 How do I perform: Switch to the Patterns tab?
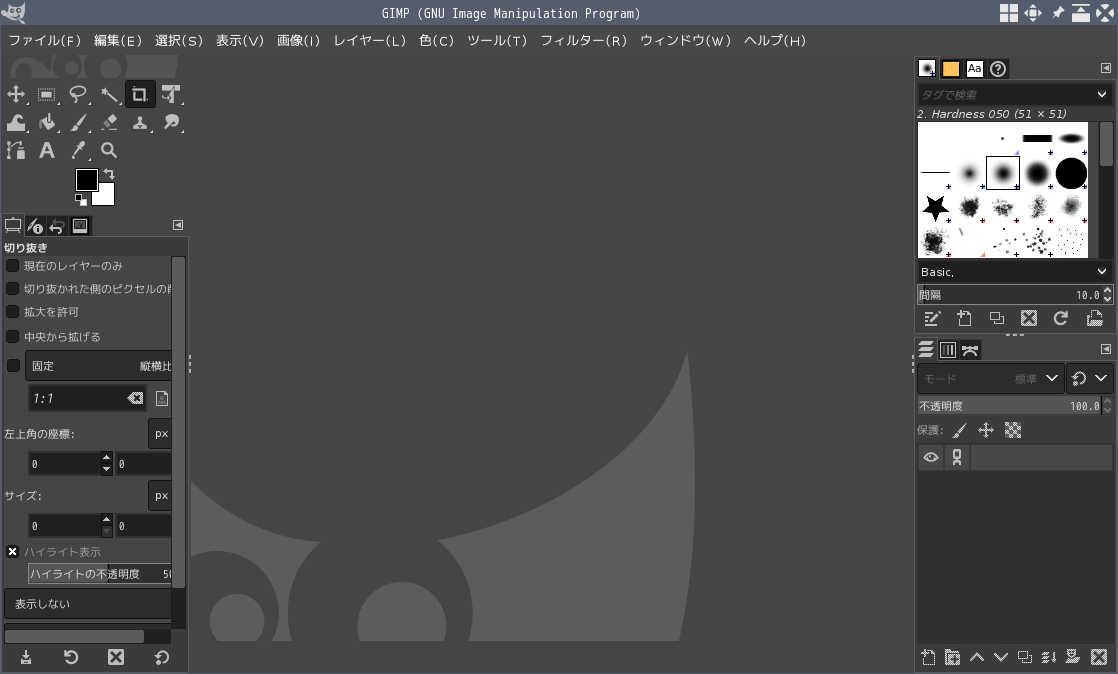[x=951, y=68]
